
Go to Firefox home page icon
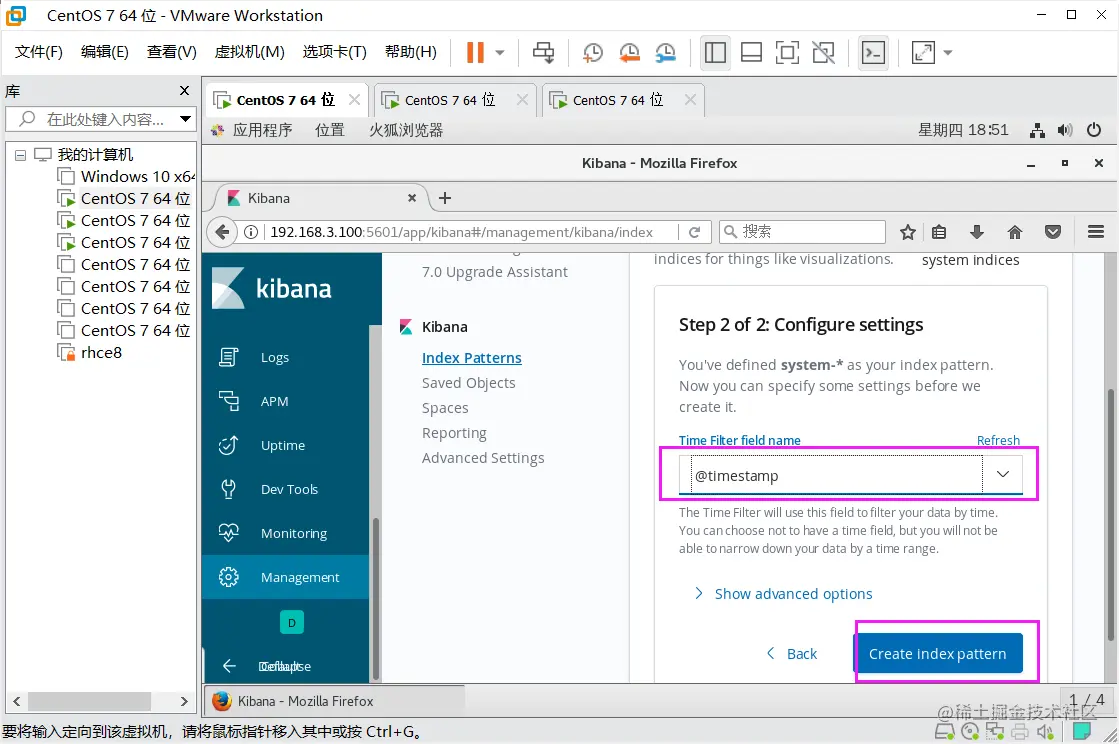(x=1014, y=232)
